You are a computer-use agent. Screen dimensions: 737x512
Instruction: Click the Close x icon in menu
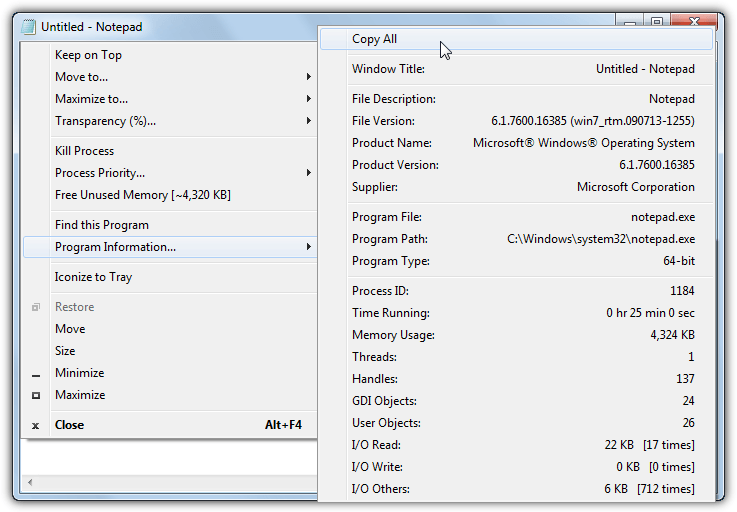[x=36, y=425]
